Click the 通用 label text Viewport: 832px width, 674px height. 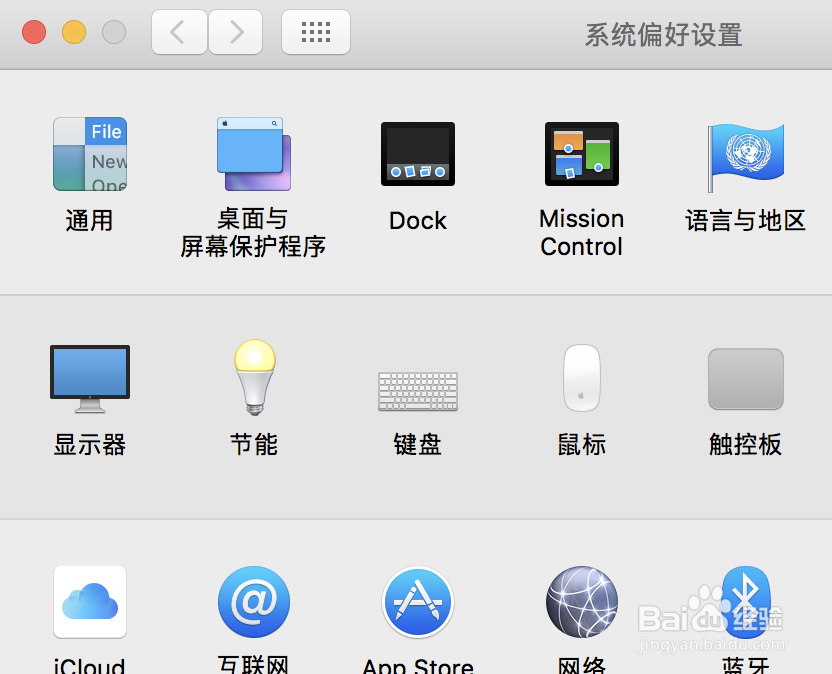[89, 220]
